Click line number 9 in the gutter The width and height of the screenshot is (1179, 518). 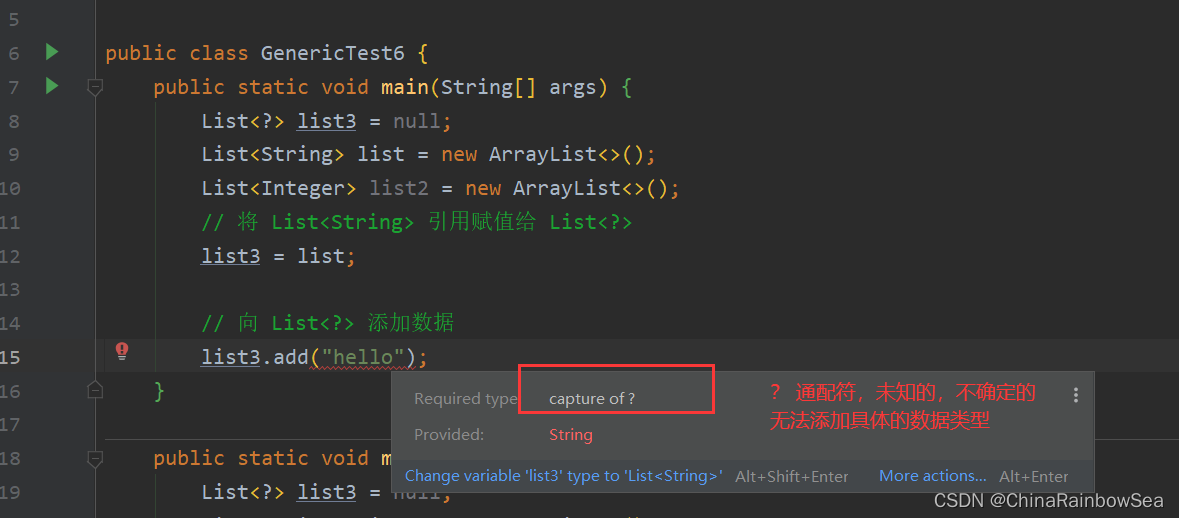tap(14, 155)
